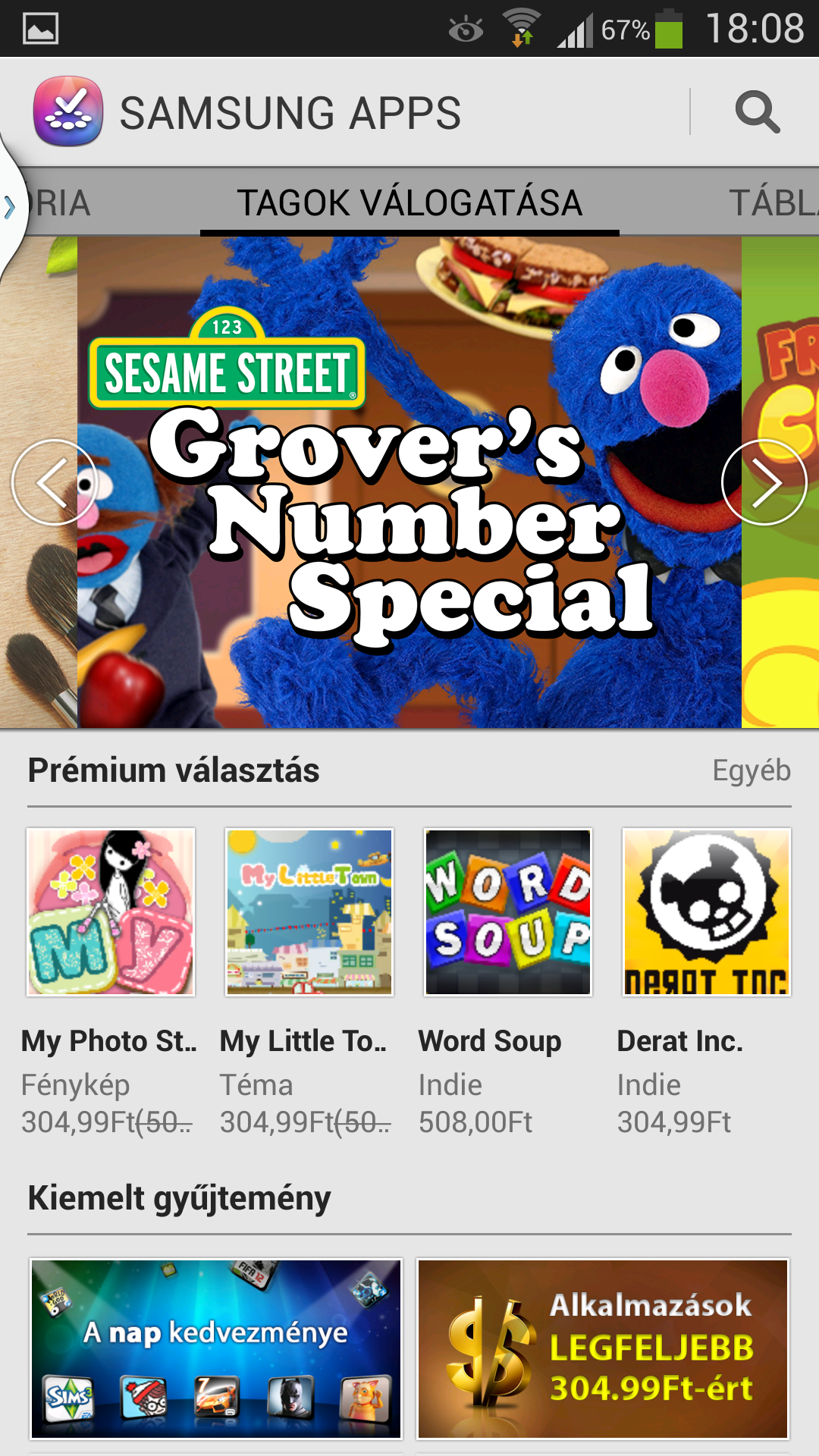This screenshot has width=819, height=1456.
Task: Open Alkalmazások LEGFELJEBB 304.99Ft-ért collection
Action: (x=603, y=1349)
